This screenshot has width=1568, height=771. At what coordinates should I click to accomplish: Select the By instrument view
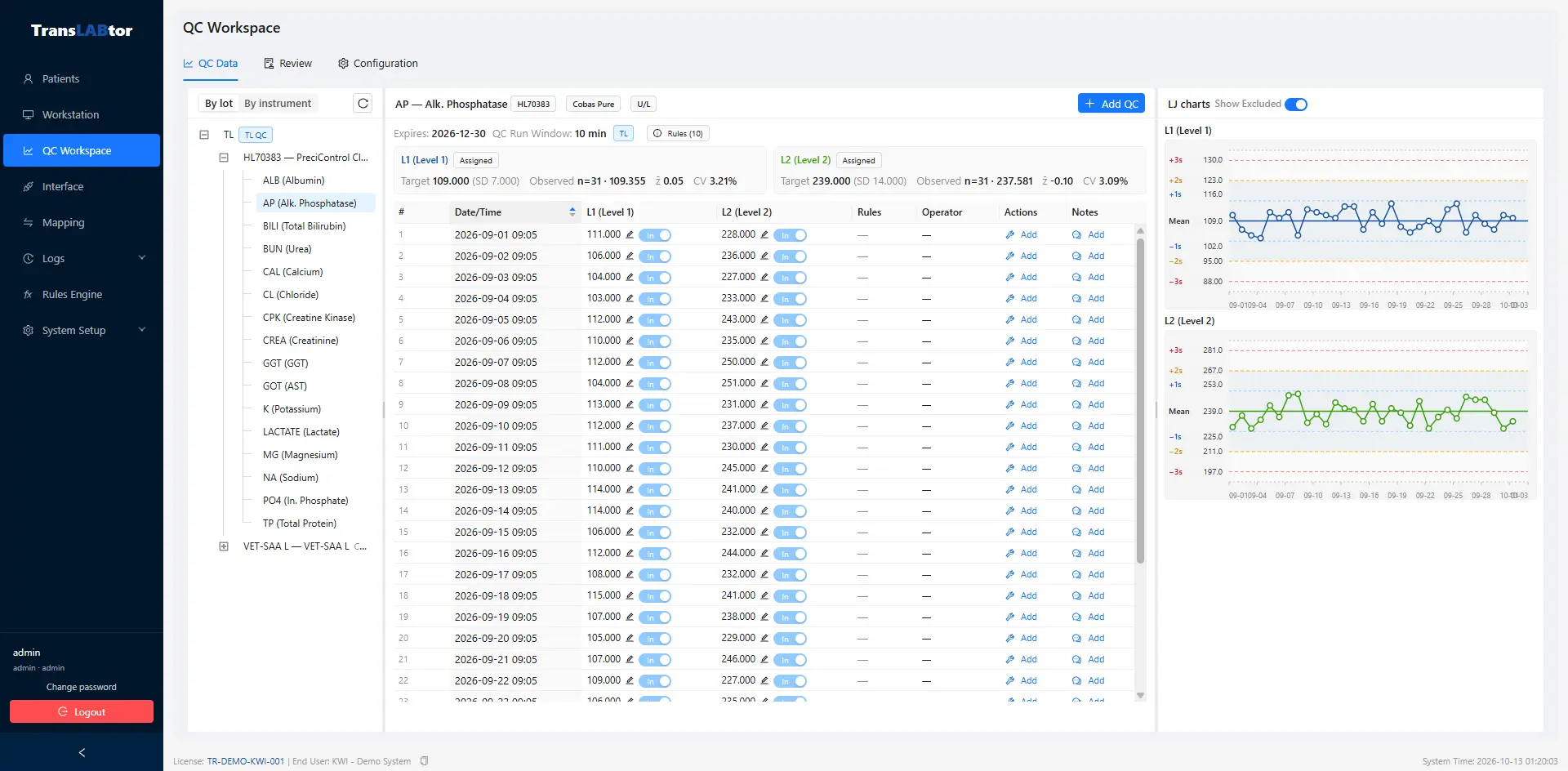click(278, 104)
